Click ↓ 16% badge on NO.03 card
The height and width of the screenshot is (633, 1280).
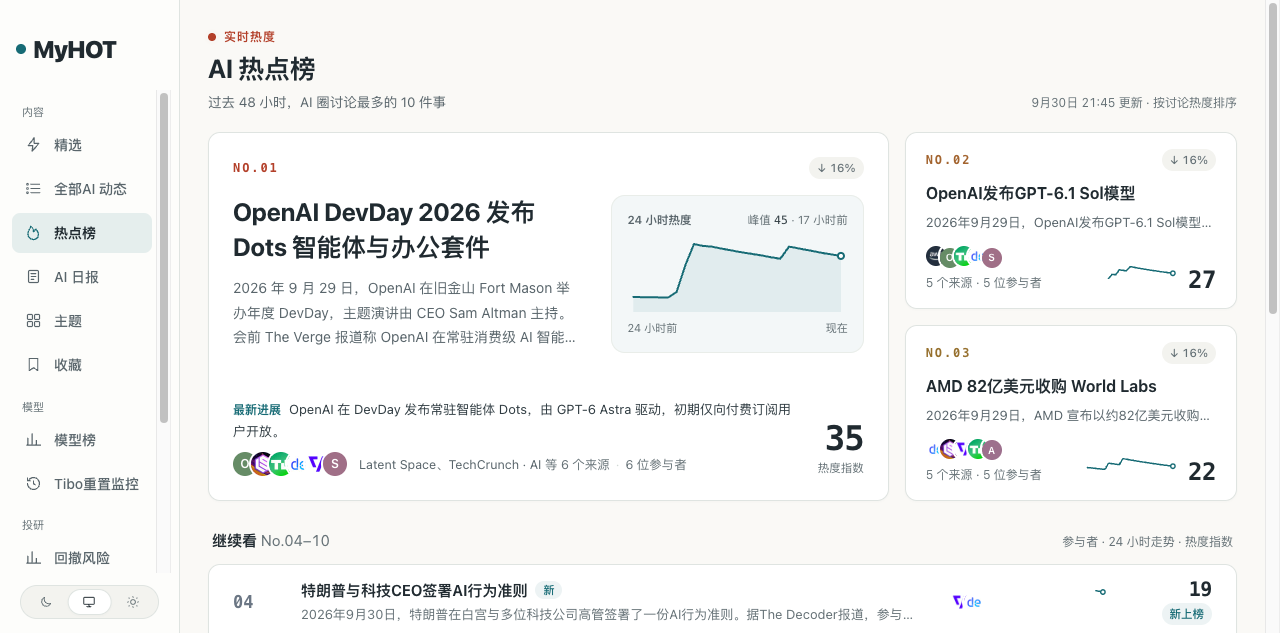[1189, 353]
